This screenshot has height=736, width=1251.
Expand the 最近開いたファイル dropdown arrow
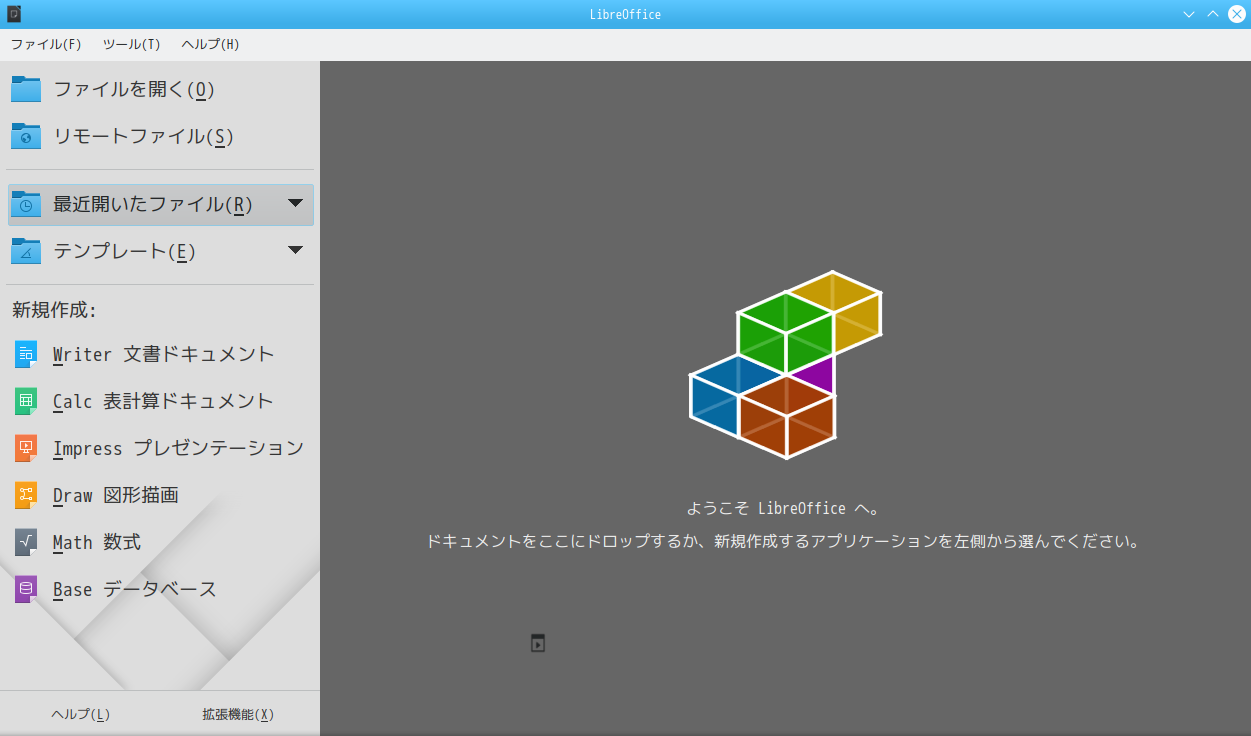click(296, 203)
